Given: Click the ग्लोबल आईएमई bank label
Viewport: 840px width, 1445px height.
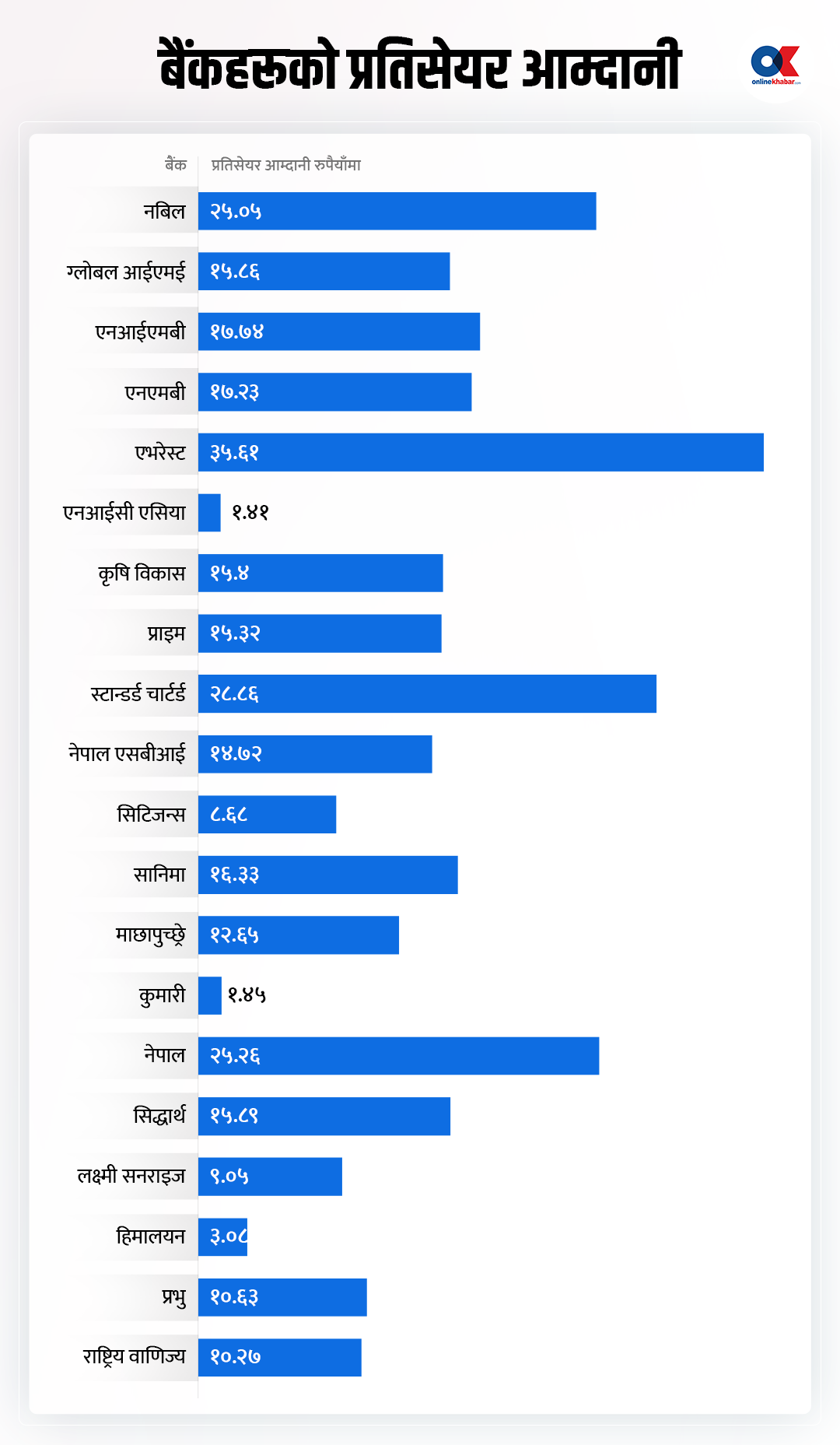Looking at the screenshot, I should (126, 272).
